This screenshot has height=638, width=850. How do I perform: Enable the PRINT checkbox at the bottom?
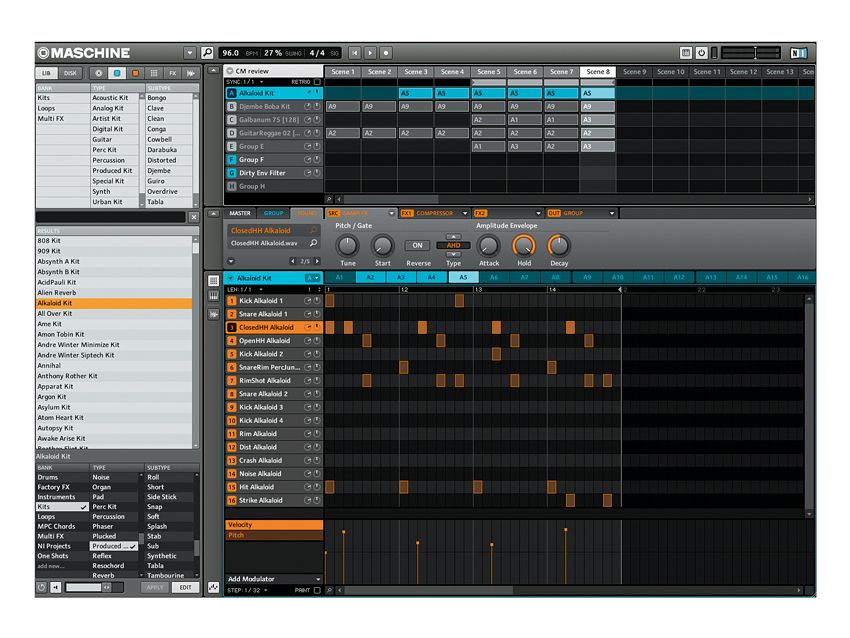click(x=318, y=590)
